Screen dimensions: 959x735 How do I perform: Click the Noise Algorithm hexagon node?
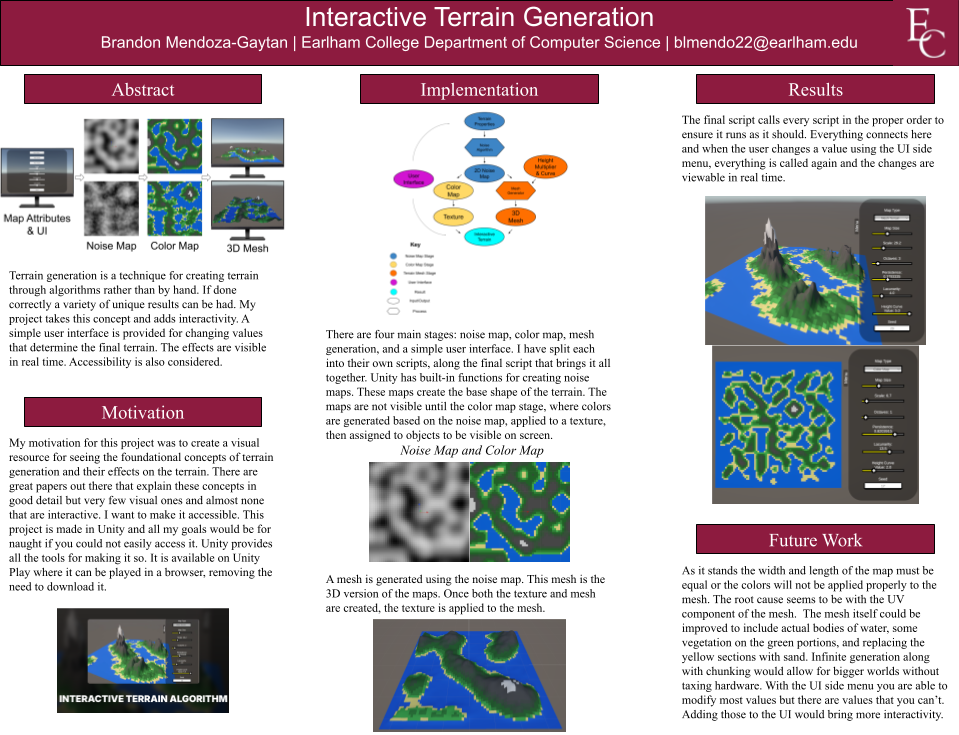tap(484, 146)
